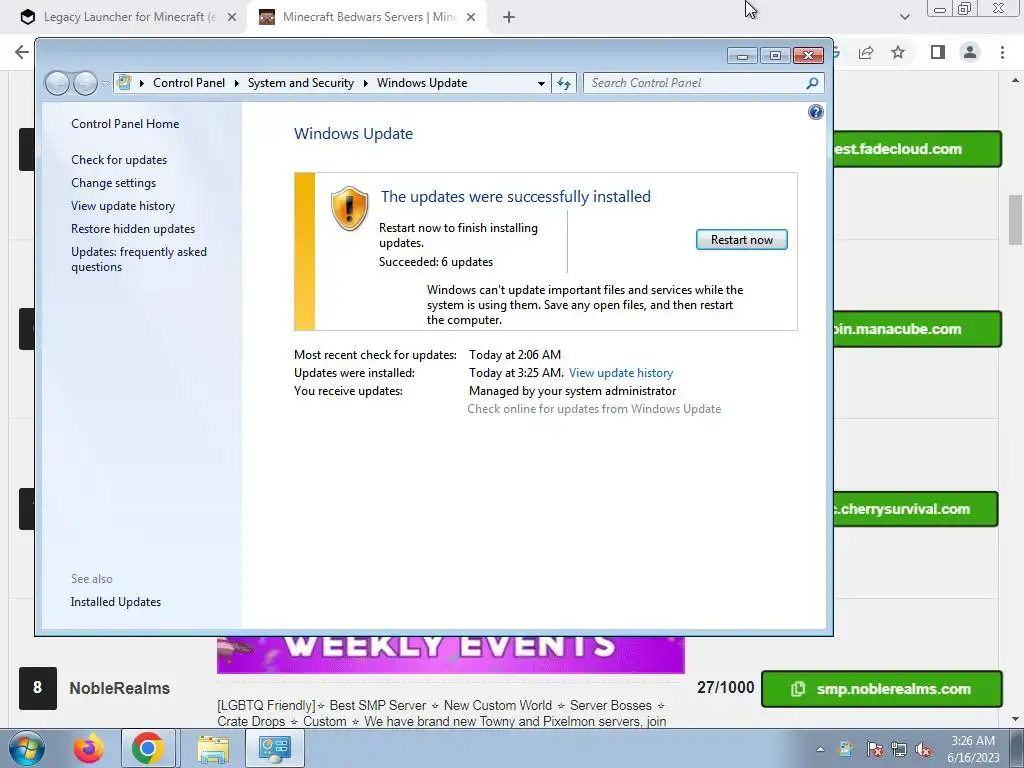Open a new browser tab
The image size is (1024, 768).
[x=509, y=18]
